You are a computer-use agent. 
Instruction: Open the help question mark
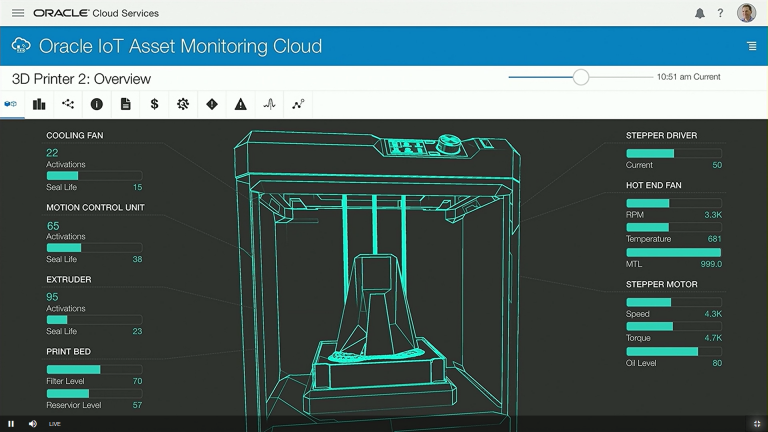pyautogui.click(x=720, y=13)
